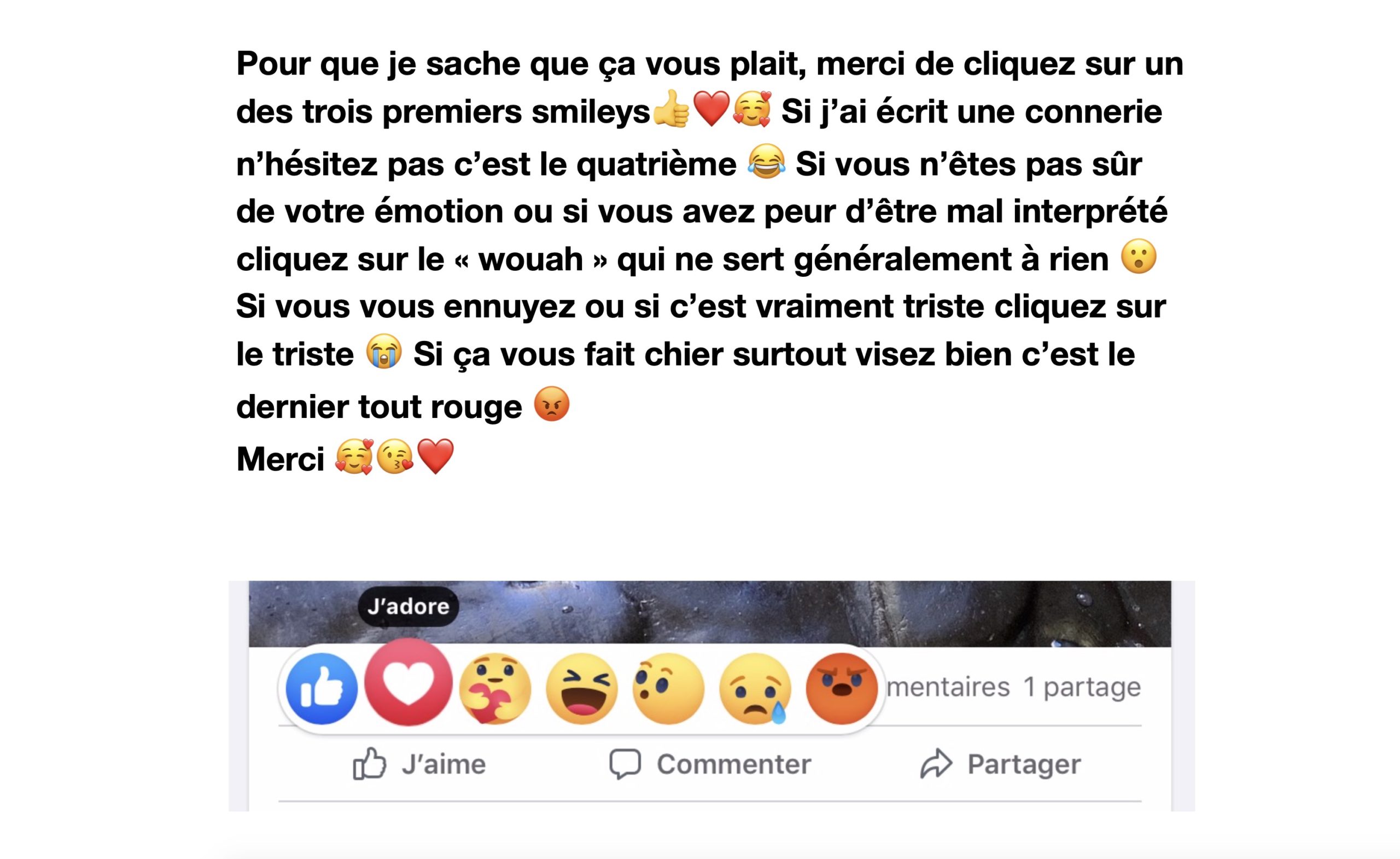
Task: Click the J'aime button
Action: [x=420, y=763]
